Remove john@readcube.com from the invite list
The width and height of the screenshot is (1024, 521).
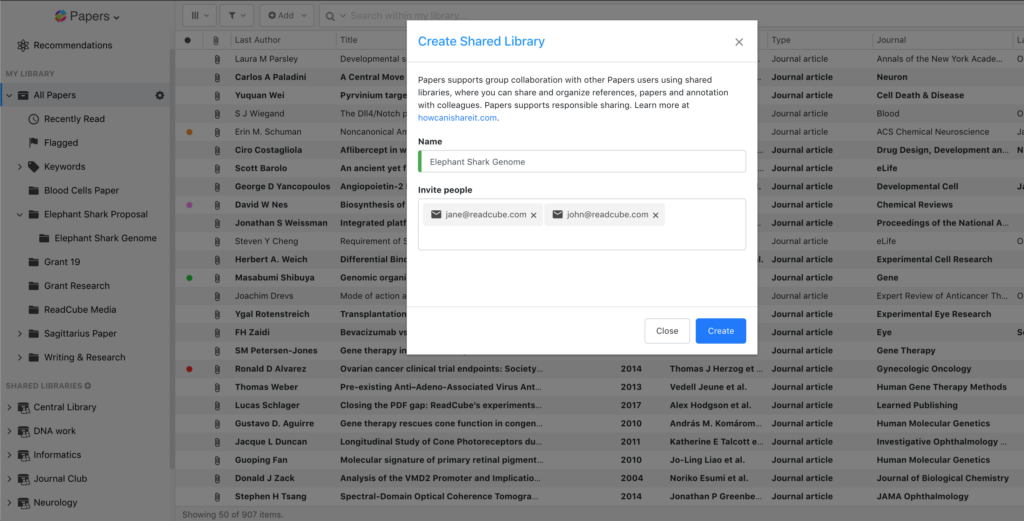click(656, 215)
